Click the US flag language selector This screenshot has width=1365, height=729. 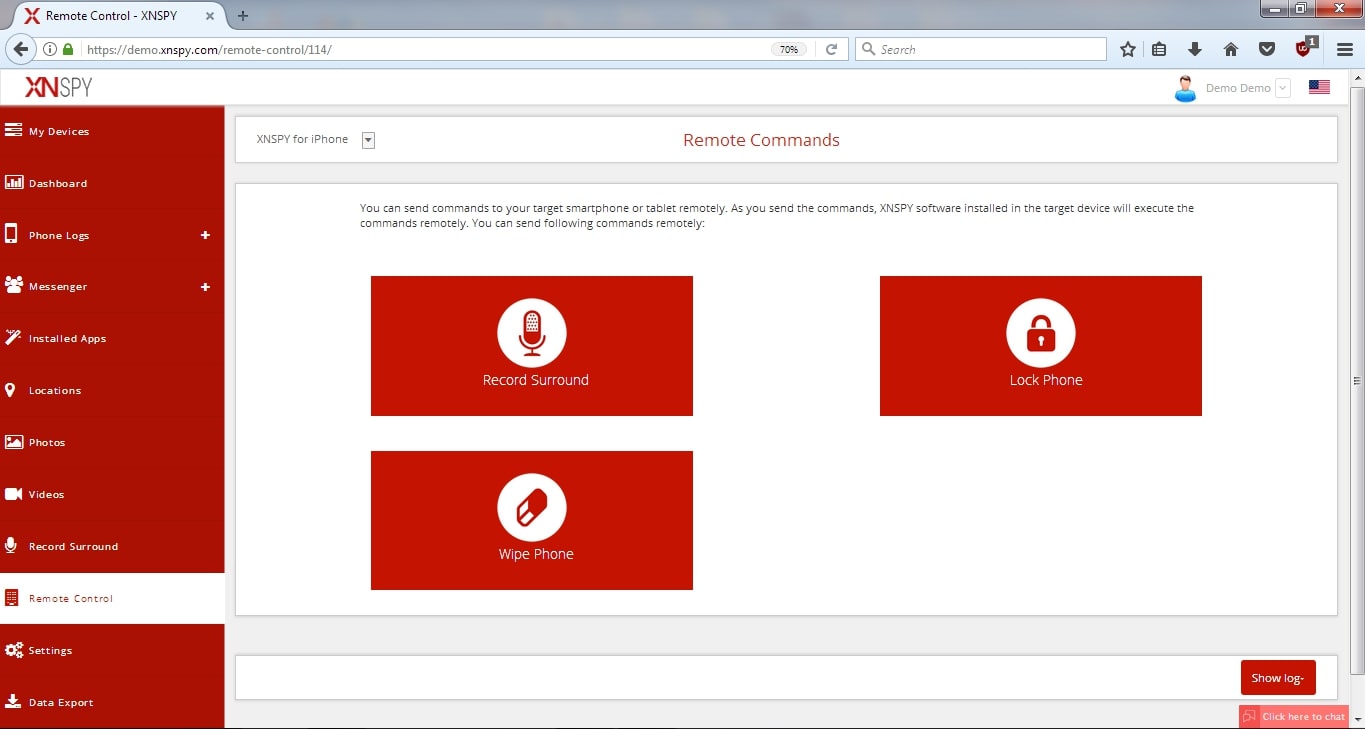click(x=1319, y=87)
